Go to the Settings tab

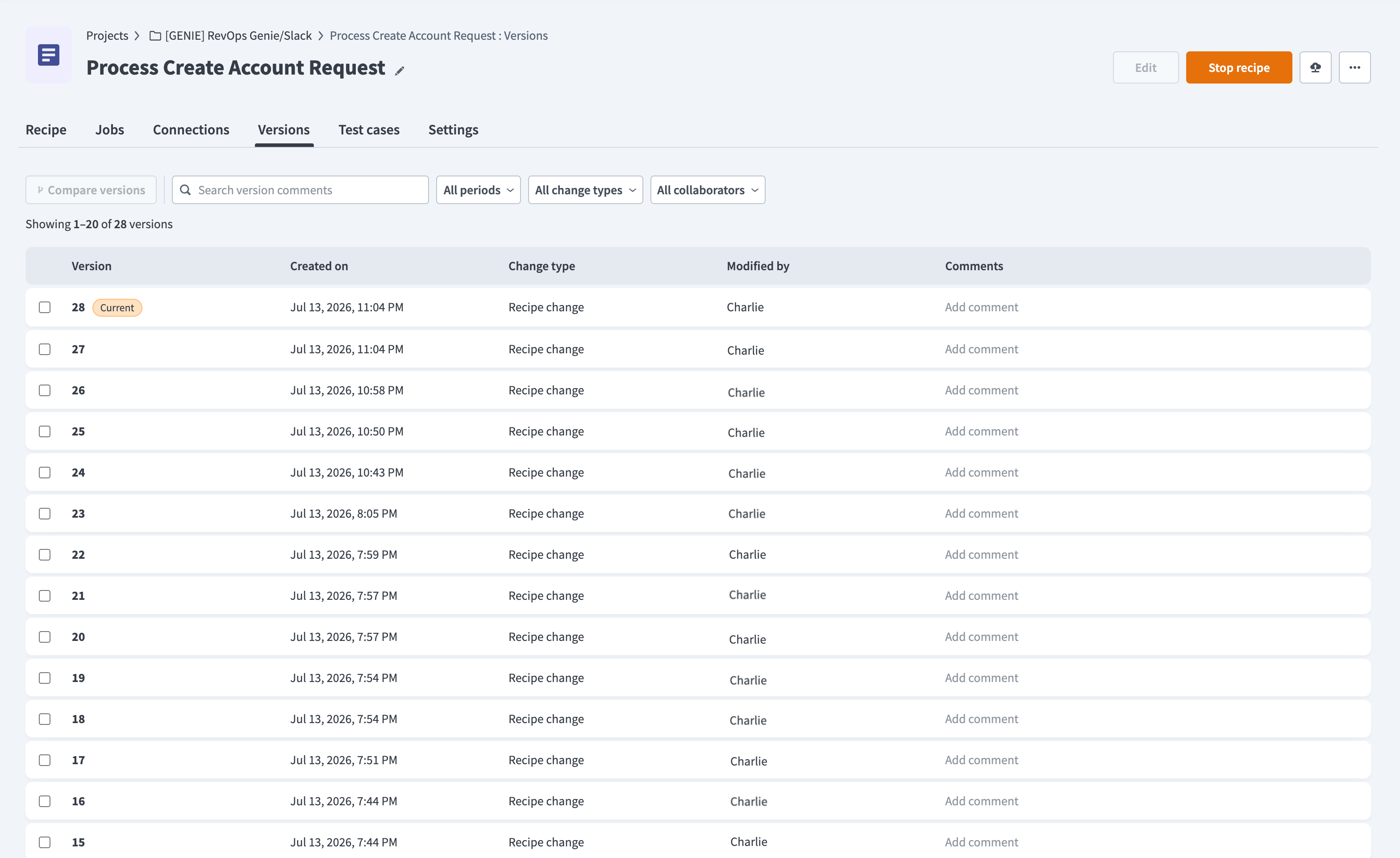pyautogui.click(x=453, y=130)
